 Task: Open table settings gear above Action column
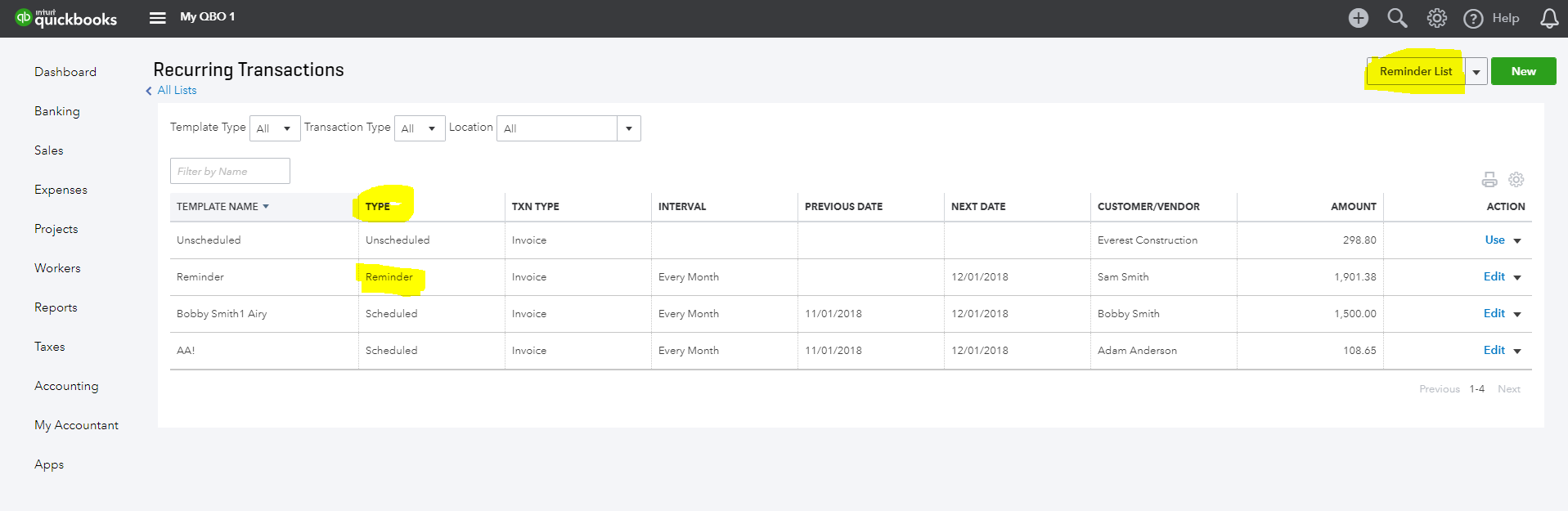(x=1516, y=180)
